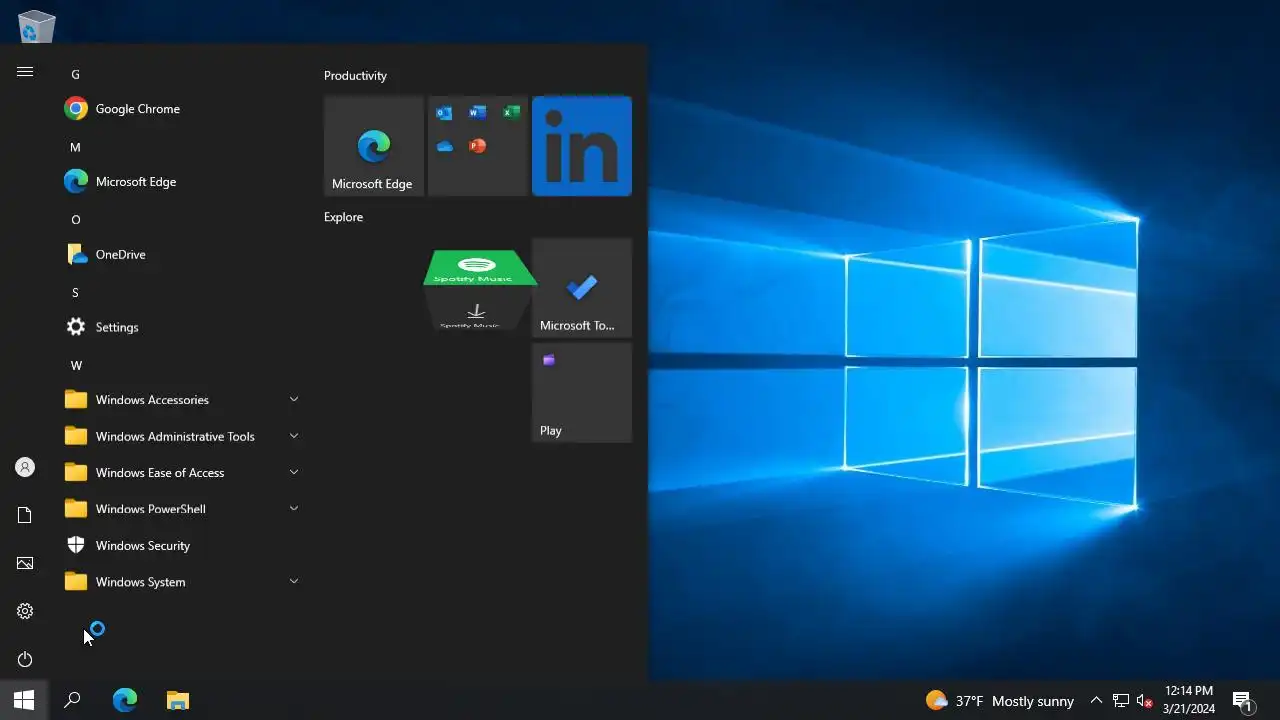Image resolution: width=1280 pixels, height=720 pixels.
Task: Expand the Windows Administrative Tools chevron
Action: (294, 436)
